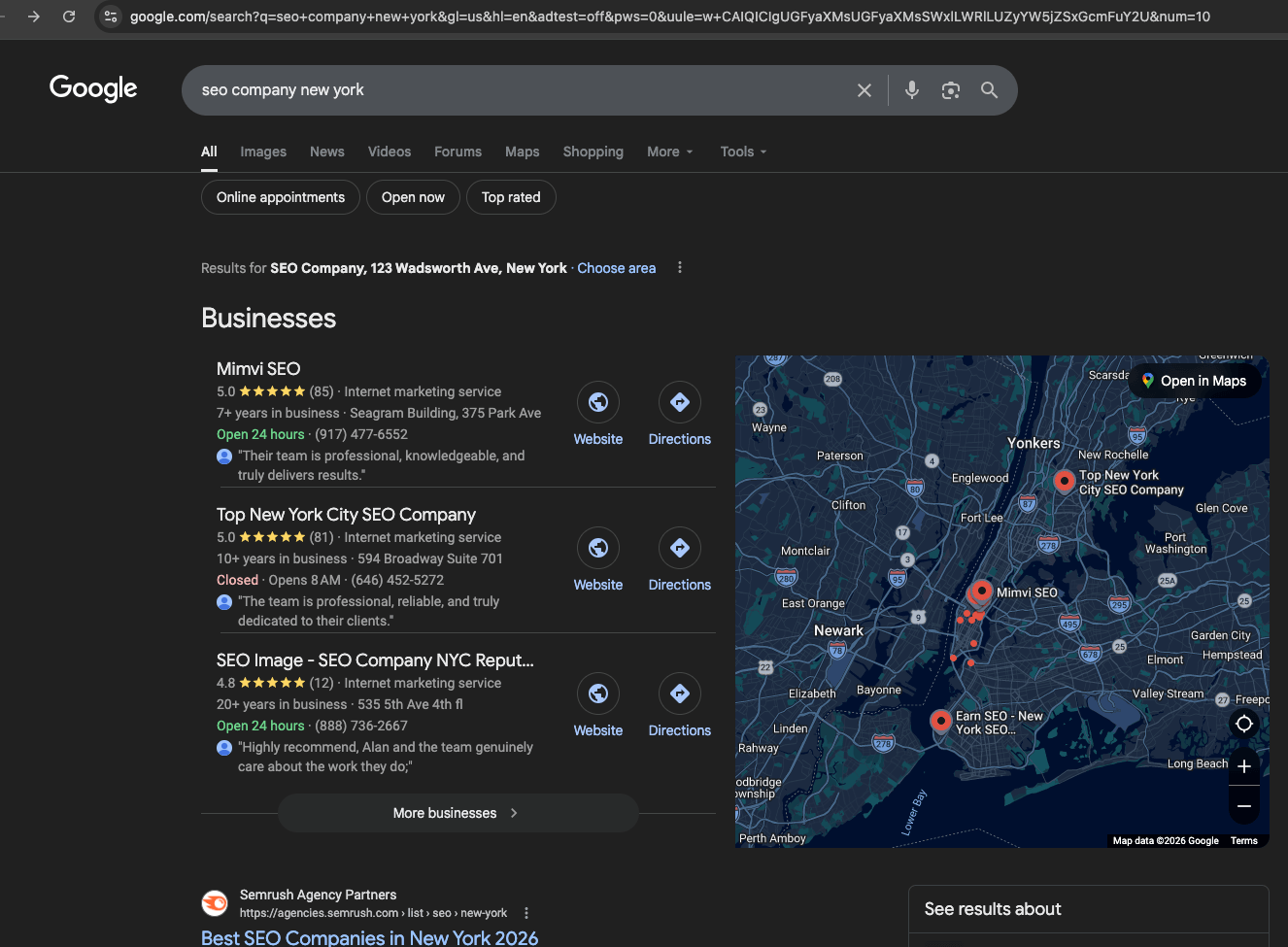Switch to the Images tab
Screen dimensions: 1288x947
click(x=263, y=152)
